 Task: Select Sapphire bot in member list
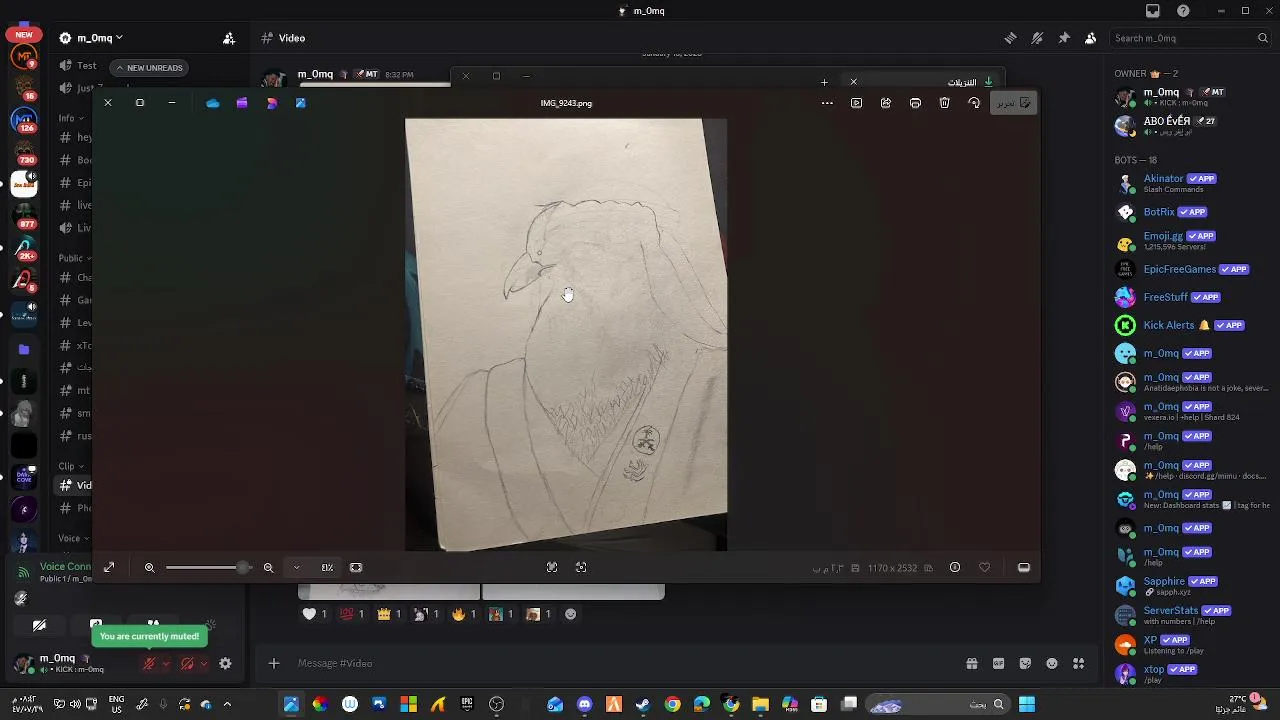point(1190,586)
